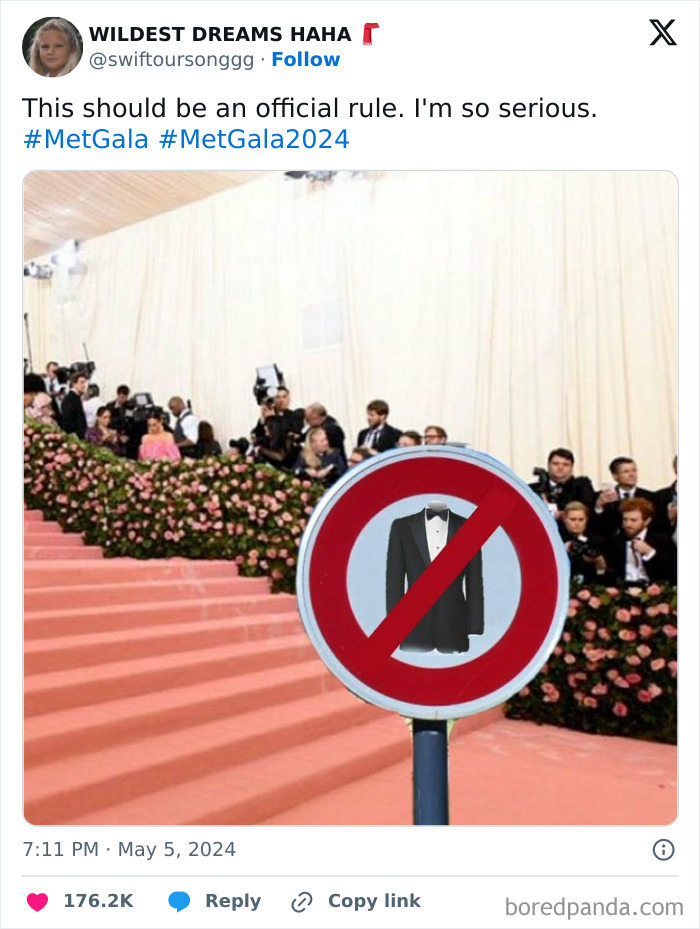Open the #MetGala2024 hashtag
The image size is (700, 929).
[x=254, y=139]
